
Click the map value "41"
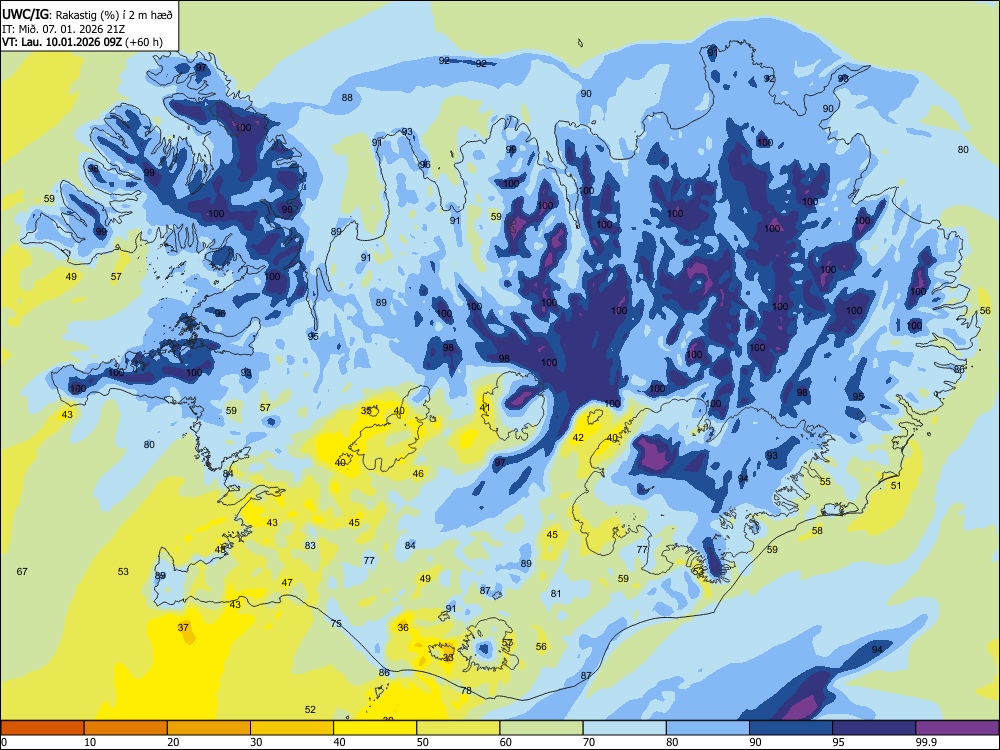[x=485, y=408]
